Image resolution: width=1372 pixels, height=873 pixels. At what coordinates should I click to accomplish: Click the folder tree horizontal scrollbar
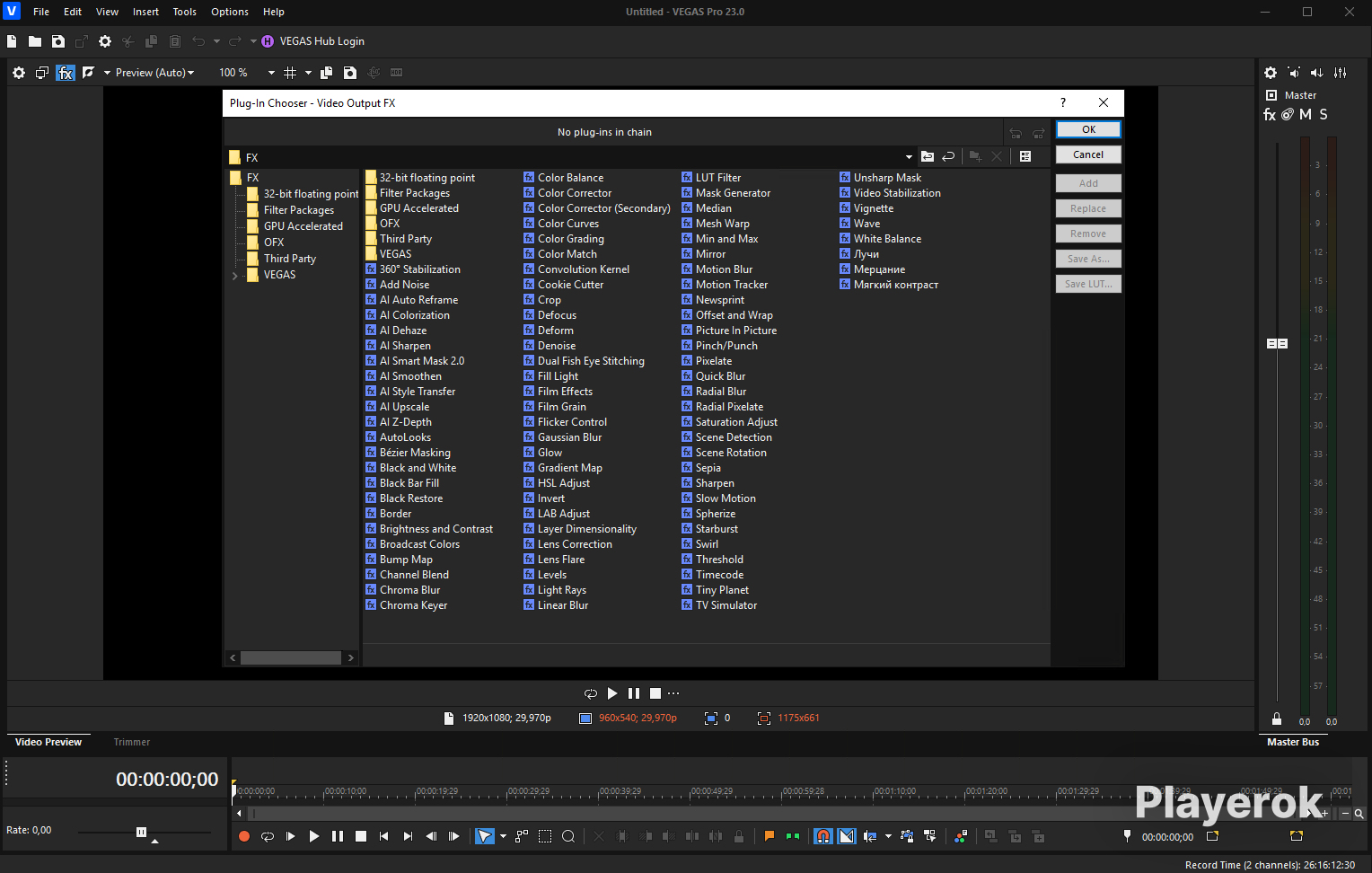pyautogui.click(x=291, y=658)
